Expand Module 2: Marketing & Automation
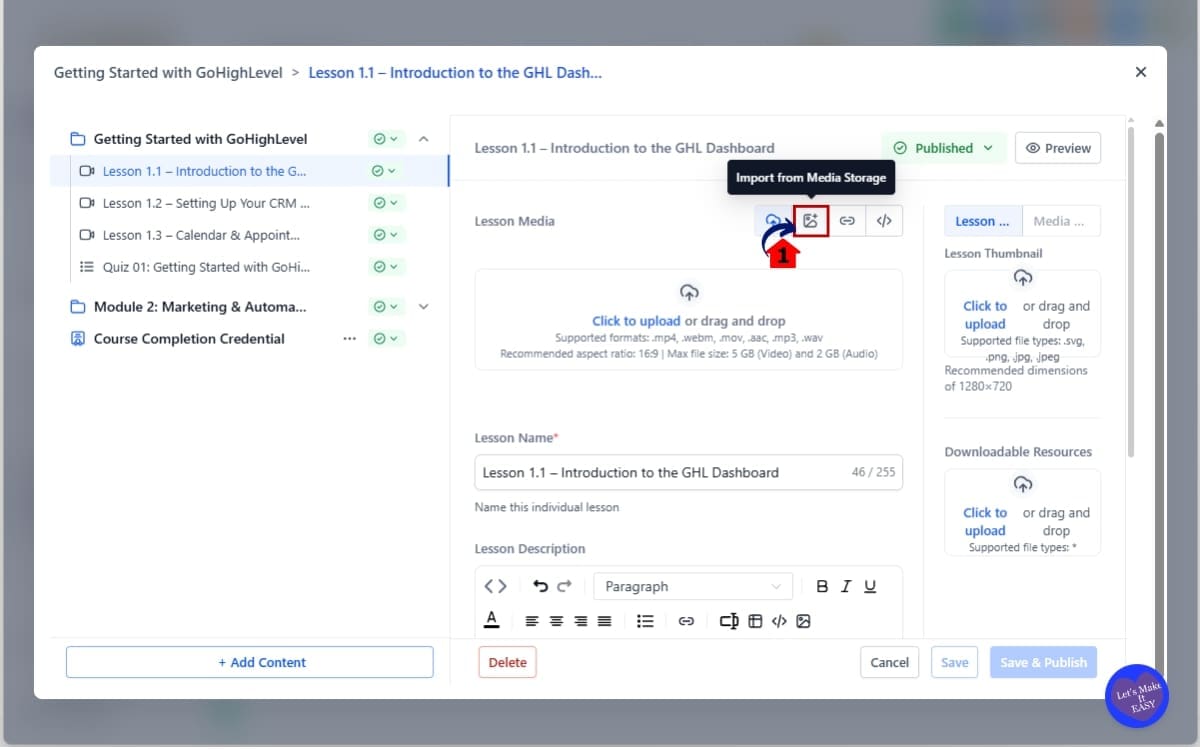1200x750 pixels. pyautogui.click(x=423, y=307)
